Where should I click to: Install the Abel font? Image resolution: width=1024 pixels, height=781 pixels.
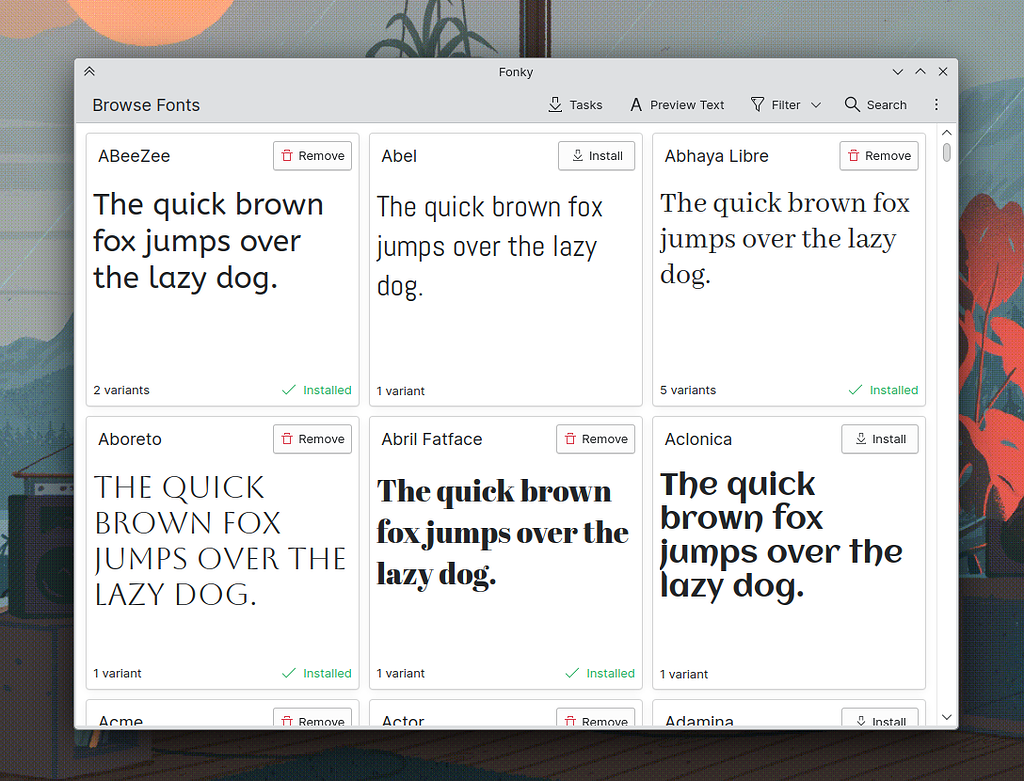click(x=596, y=156)
